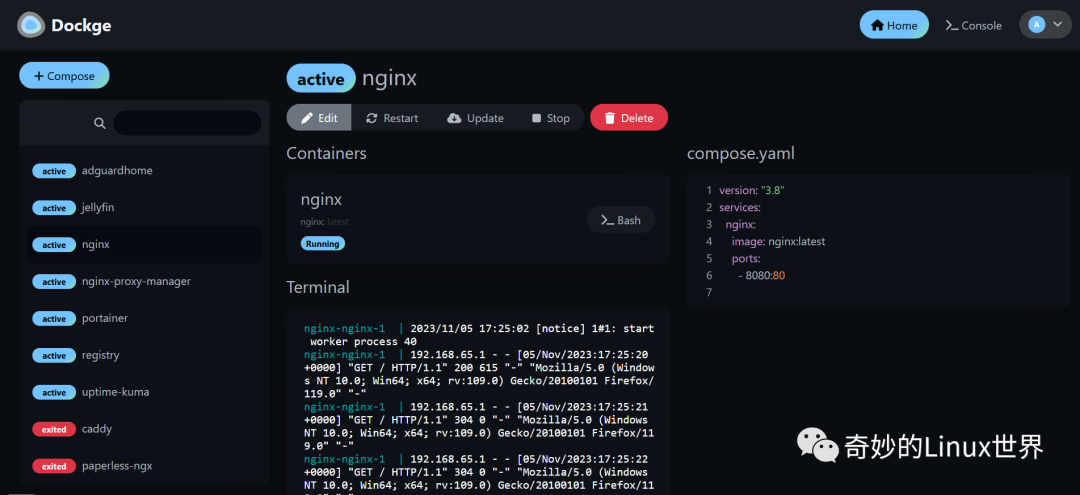Click the active badge beside nginx title
This screenshot has width=1080, height=495.
pos(321,78)
